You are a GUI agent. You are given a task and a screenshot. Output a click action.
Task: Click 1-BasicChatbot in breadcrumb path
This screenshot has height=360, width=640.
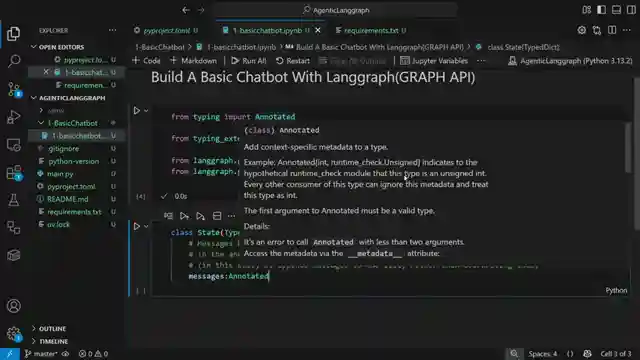160,47
